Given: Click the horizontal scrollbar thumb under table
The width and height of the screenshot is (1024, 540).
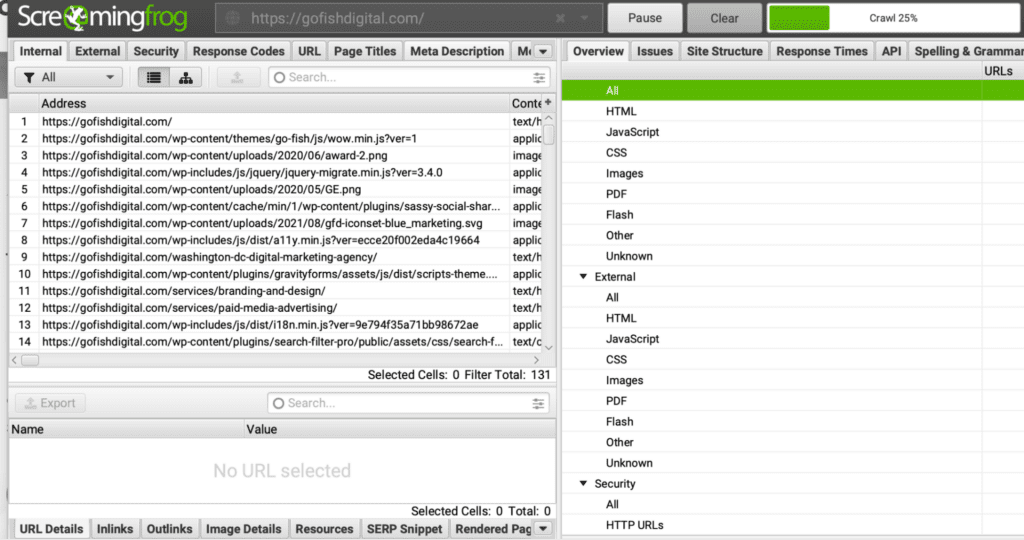Looking at the screenshot, I should click(x=30, y=360).
